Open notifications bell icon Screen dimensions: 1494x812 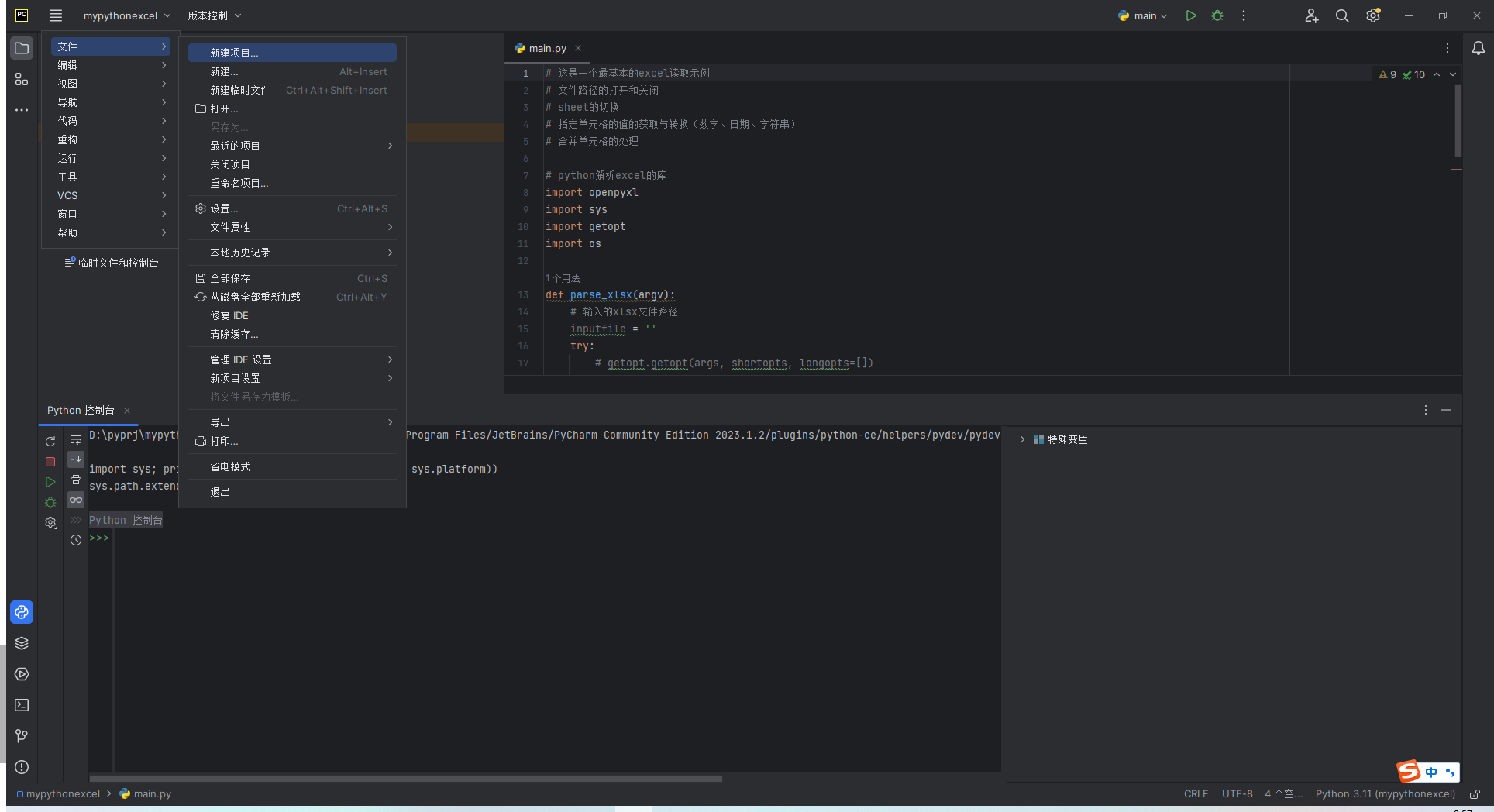point(1479,48)
